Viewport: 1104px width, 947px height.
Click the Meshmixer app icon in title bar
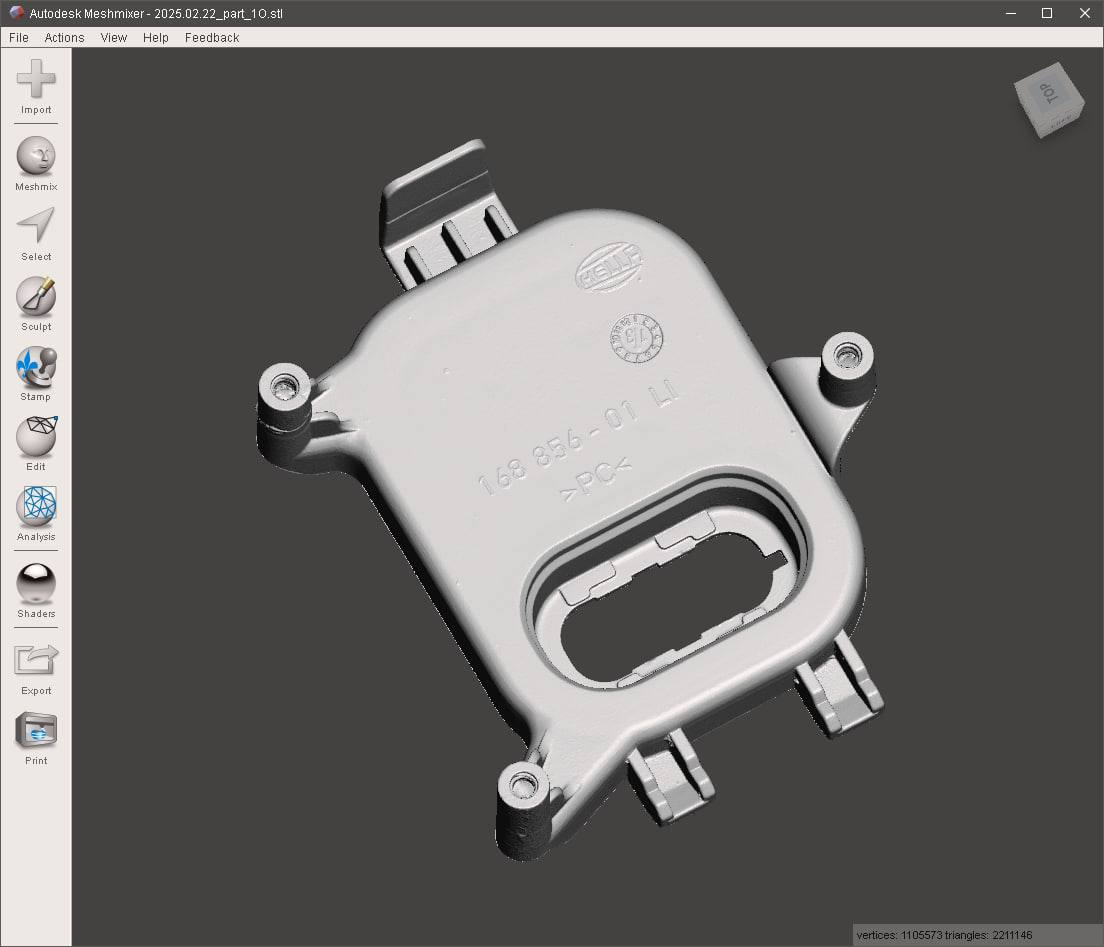click(16, 13)
